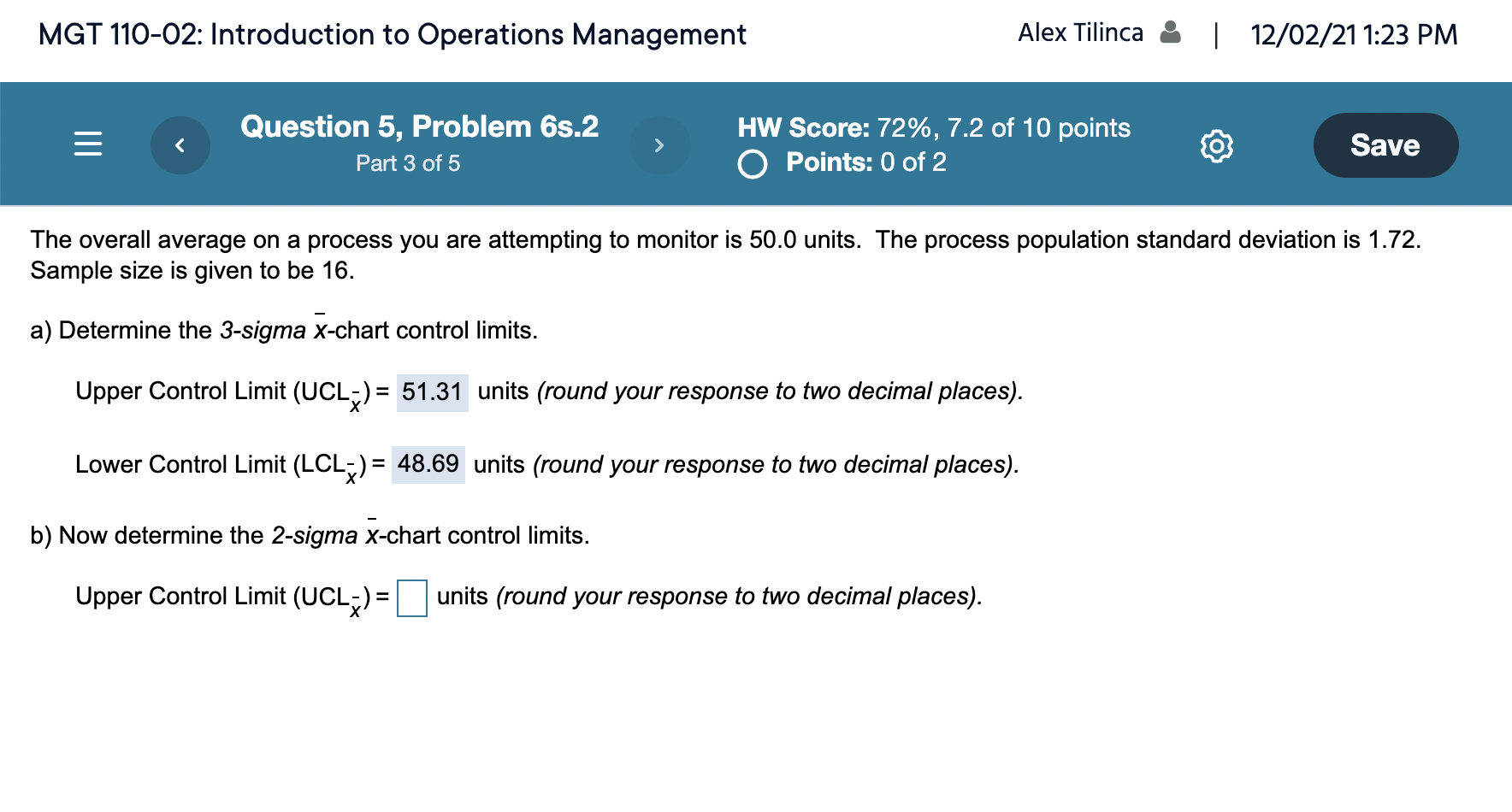The height and width of the screenshot is (812, 1512).
Task: Click the back chevron beside Question 5
Action: pos(180,145)
